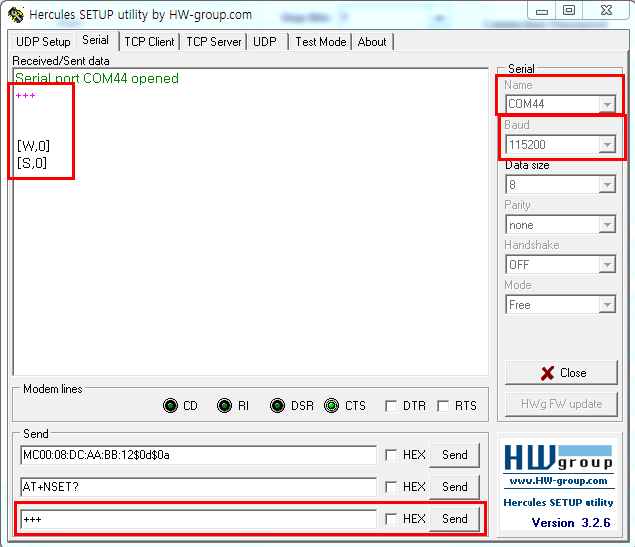Click the RI modem line indicator

[224, 405]
